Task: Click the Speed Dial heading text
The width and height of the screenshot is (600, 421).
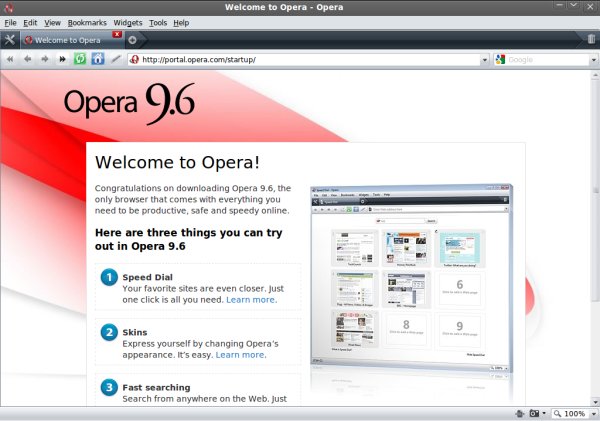Action: point(147,277)
